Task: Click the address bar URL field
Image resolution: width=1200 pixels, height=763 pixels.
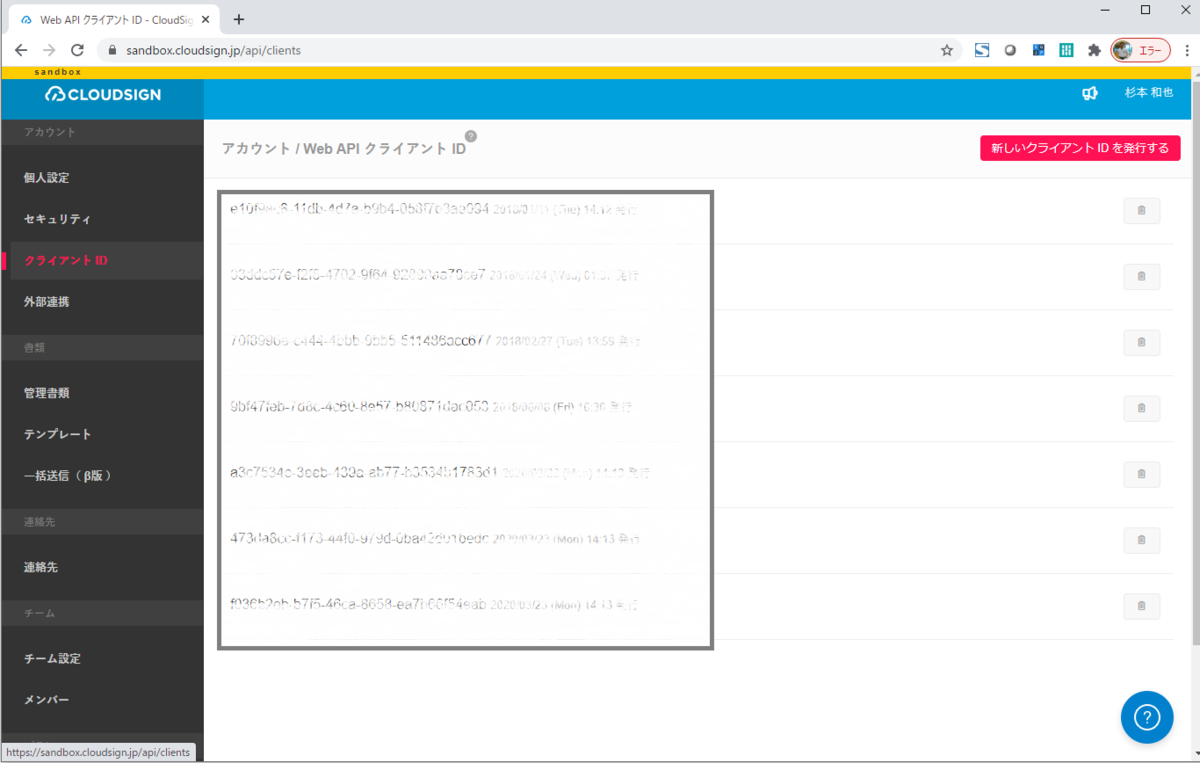Action: tap(530, 50)
